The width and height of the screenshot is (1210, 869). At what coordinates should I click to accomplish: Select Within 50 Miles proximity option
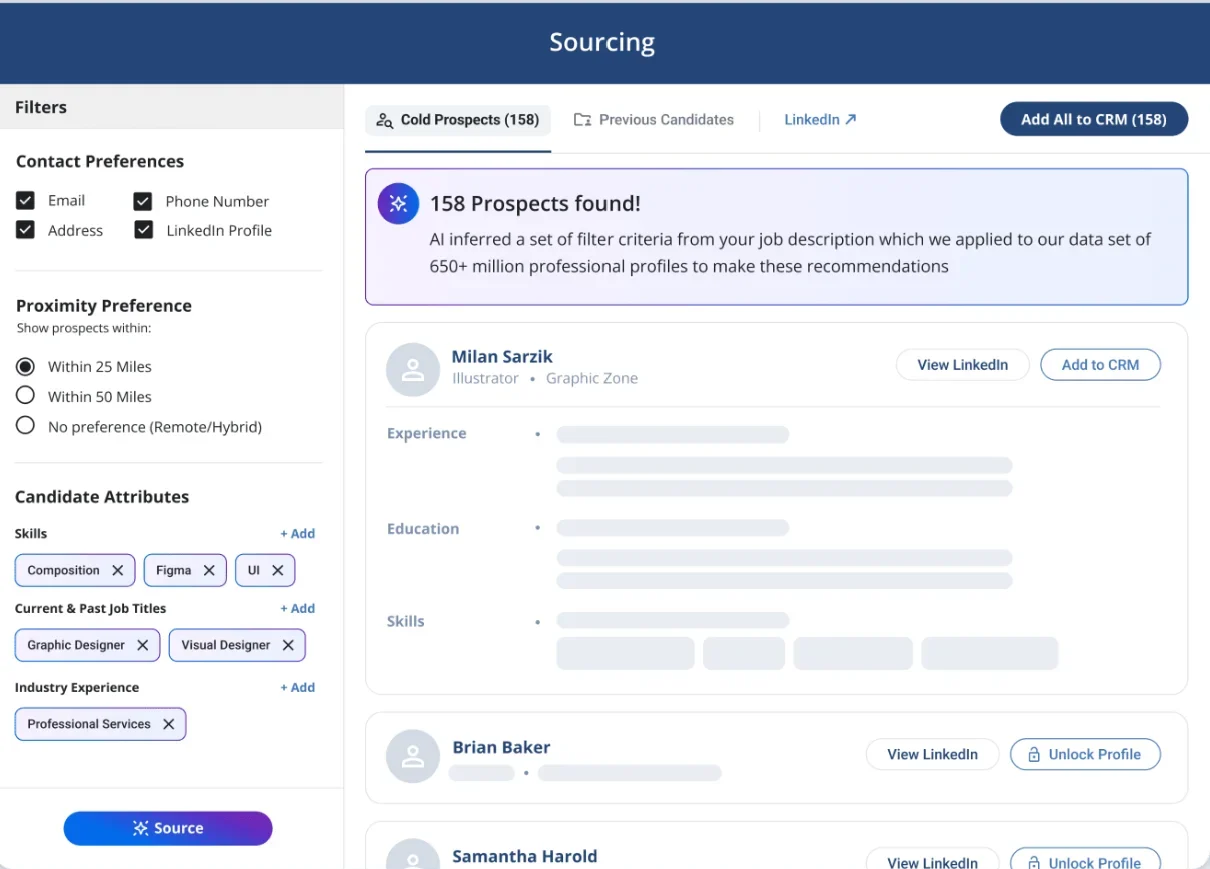click(x=25, y=396)
